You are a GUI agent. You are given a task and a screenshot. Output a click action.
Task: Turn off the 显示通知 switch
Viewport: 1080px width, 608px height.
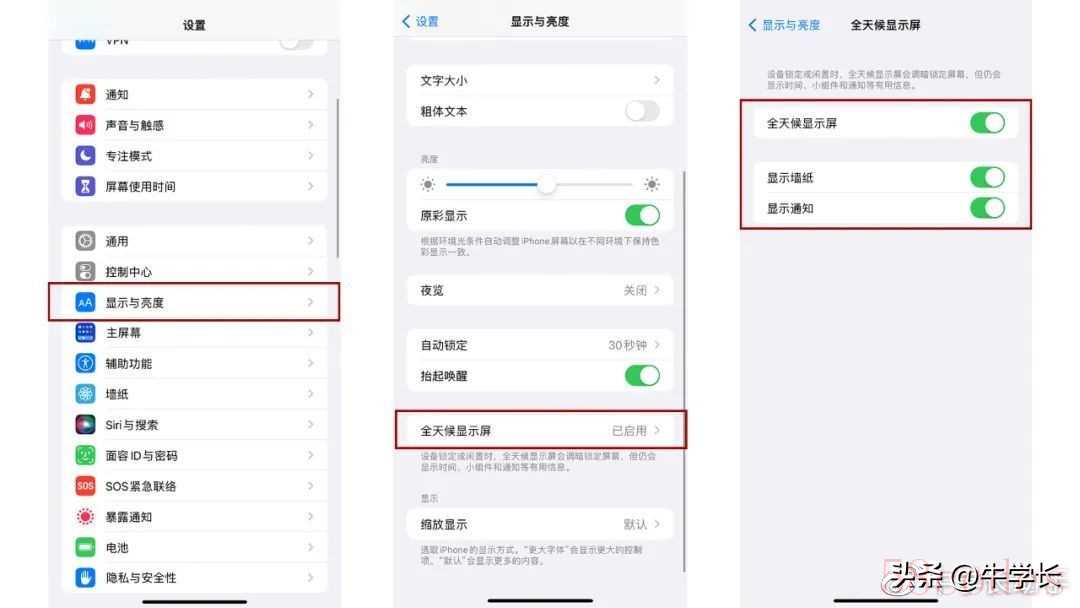click(x=987, y=208)
